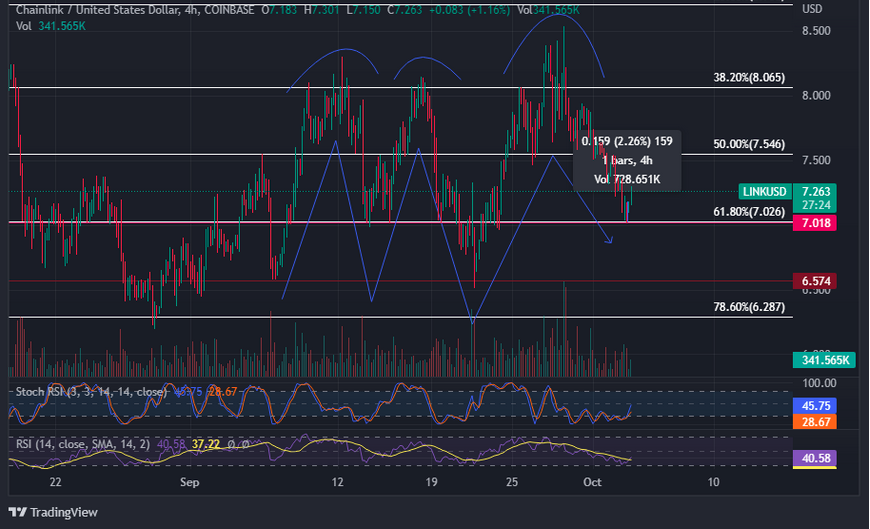Viewport: 870px width, 529px height.
Task: Click the price range measurement tooltip box
Action: (x=628, y=160)
